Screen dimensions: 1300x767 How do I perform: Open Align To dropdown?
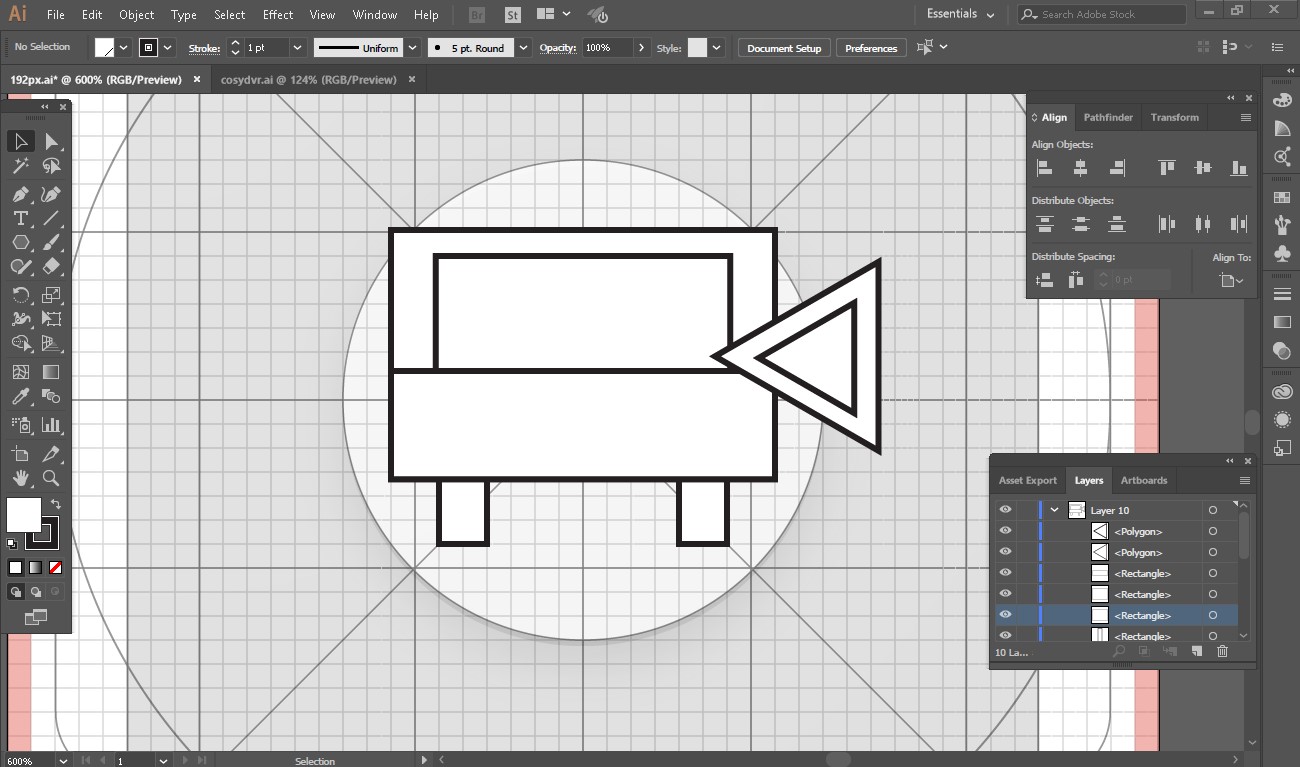(1232, 281)
